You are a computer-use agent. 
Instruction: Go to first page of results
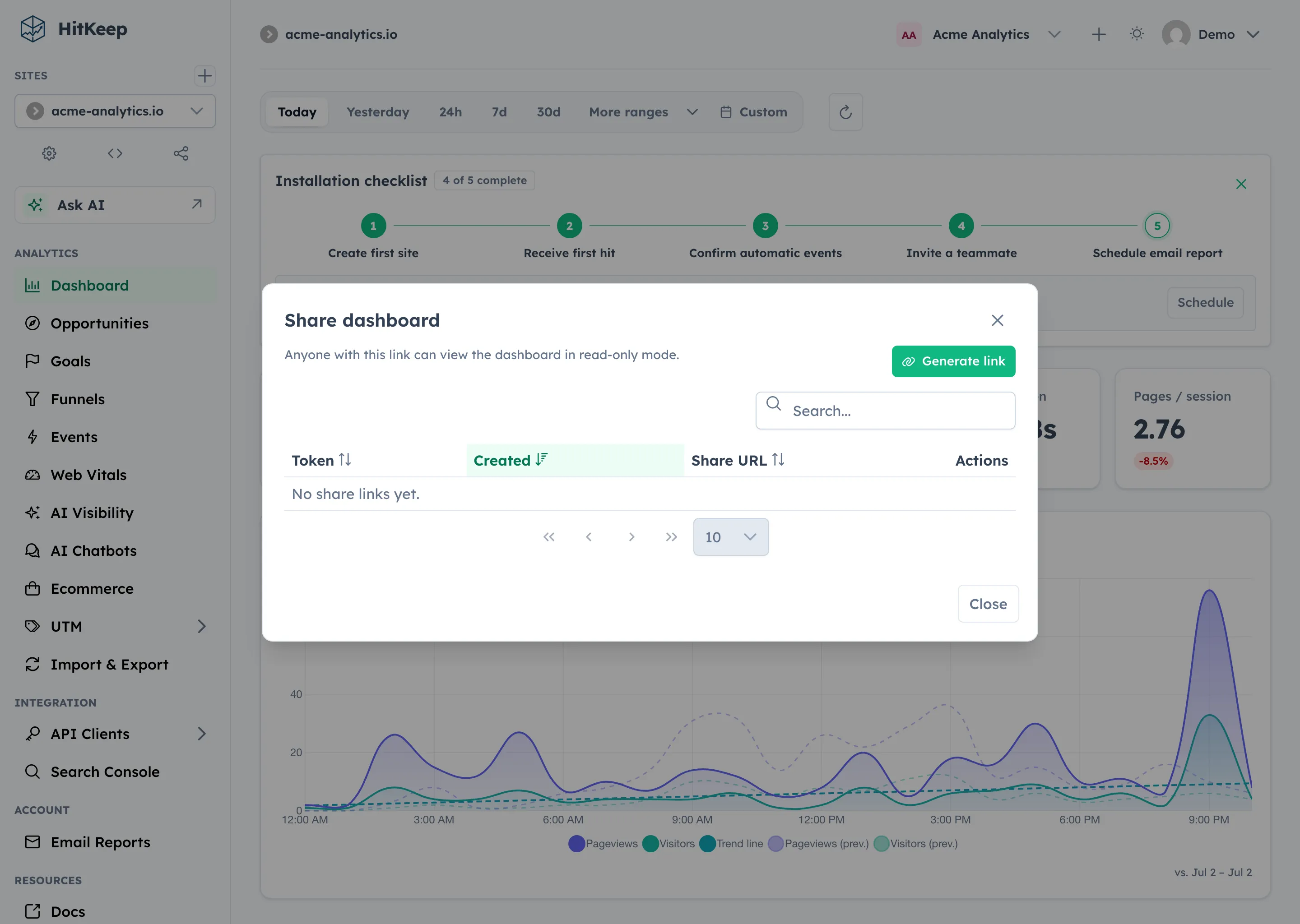coord(549,537)
